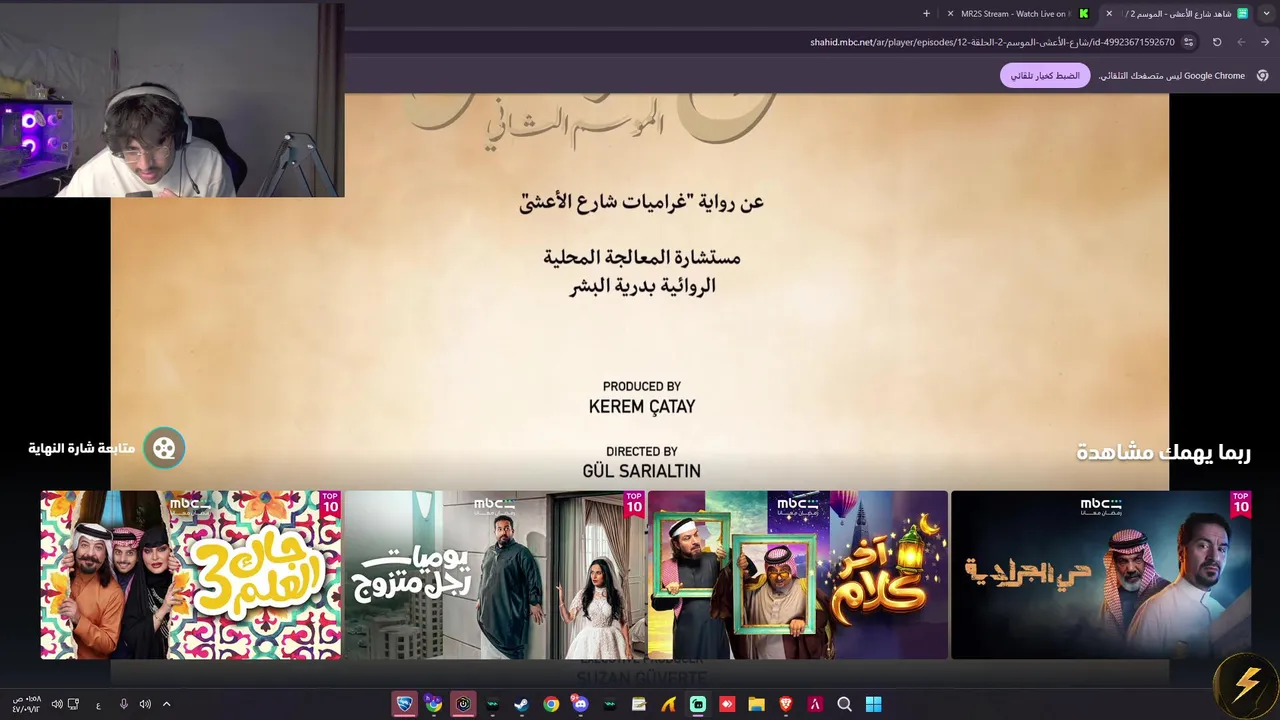This screenshot has width=1280, height=720.
Task: Reload the current page
Action: pyautogui.click(x=1217, y=42)
